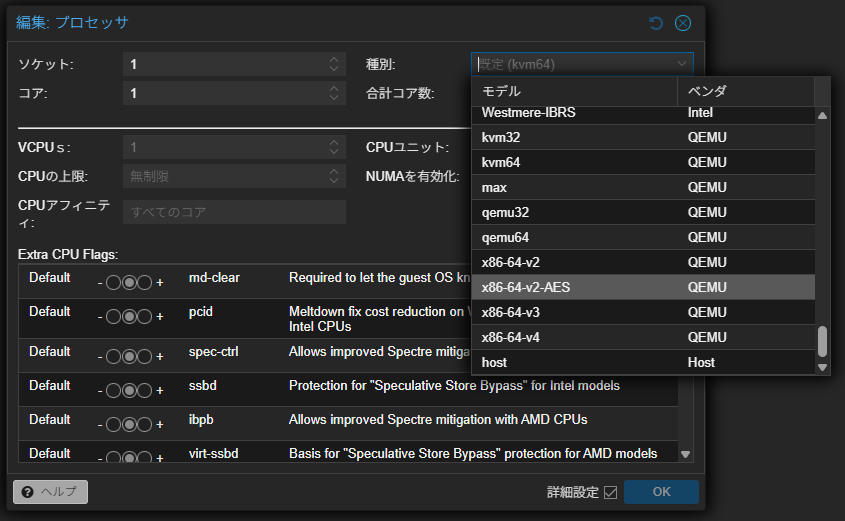Select qemu32 from the list
Image resolution: width=845 pixels, height=521 pixels.
pos(643,212)
